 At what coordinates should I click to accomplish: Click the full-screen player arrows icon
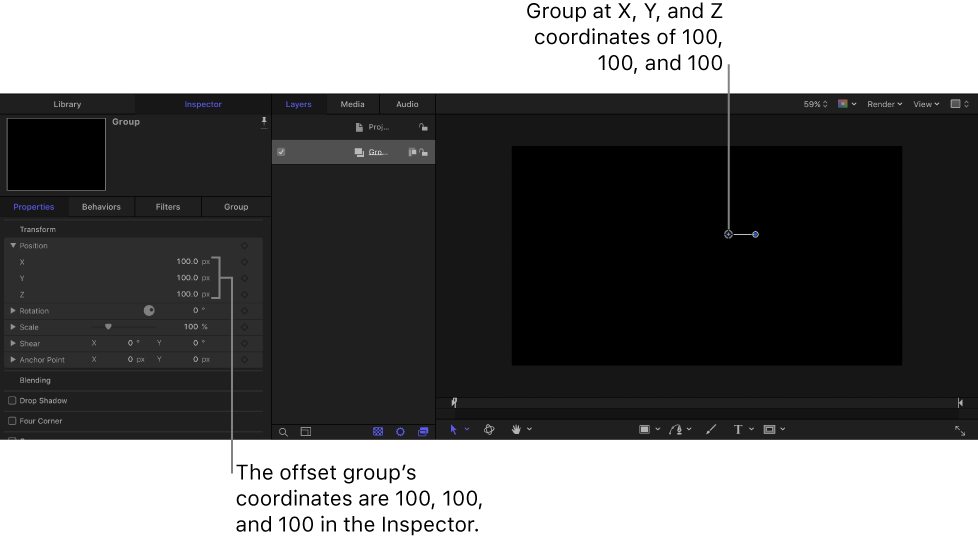pyautogui.click(x=960, y=430)
